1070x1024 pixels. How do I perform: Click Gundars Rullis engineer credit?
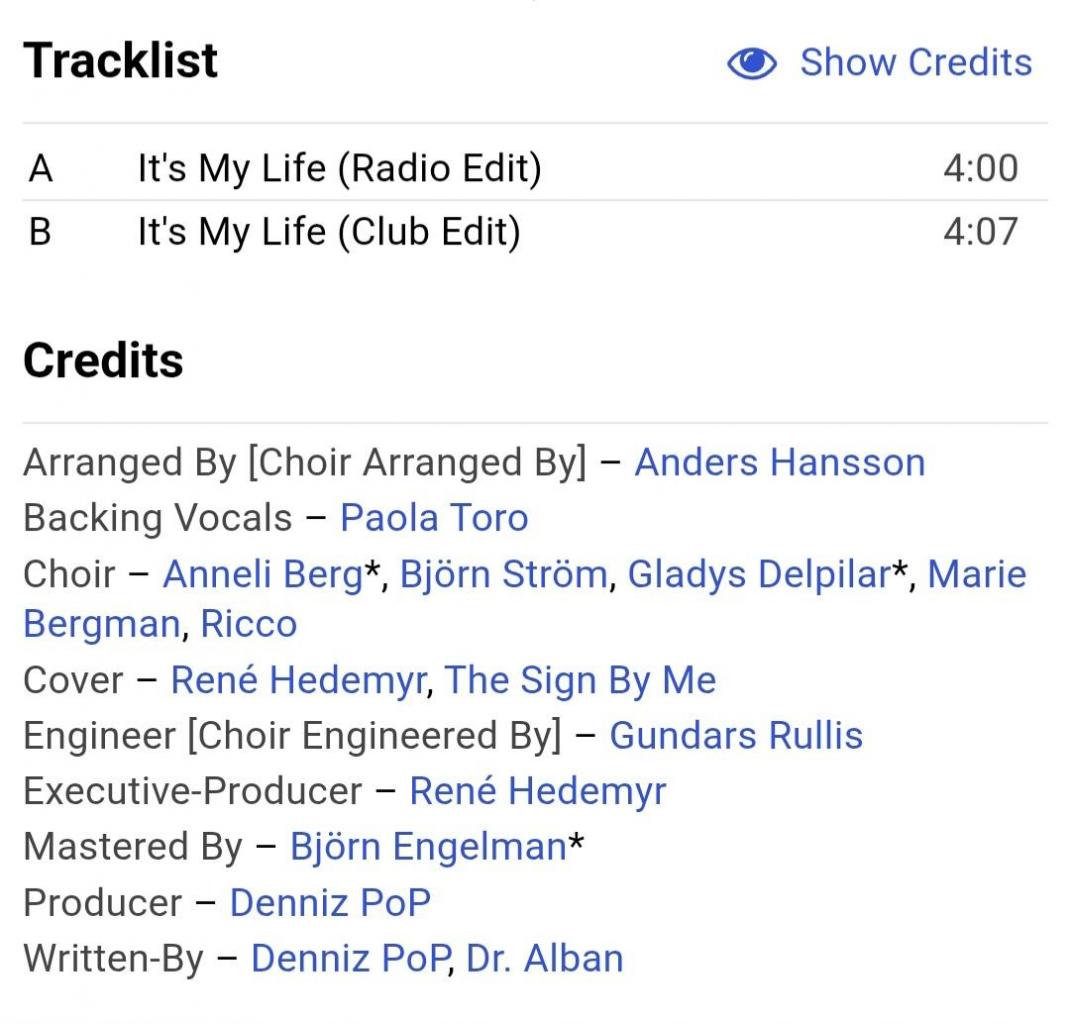pyautogui.click(x=736, y=736)
